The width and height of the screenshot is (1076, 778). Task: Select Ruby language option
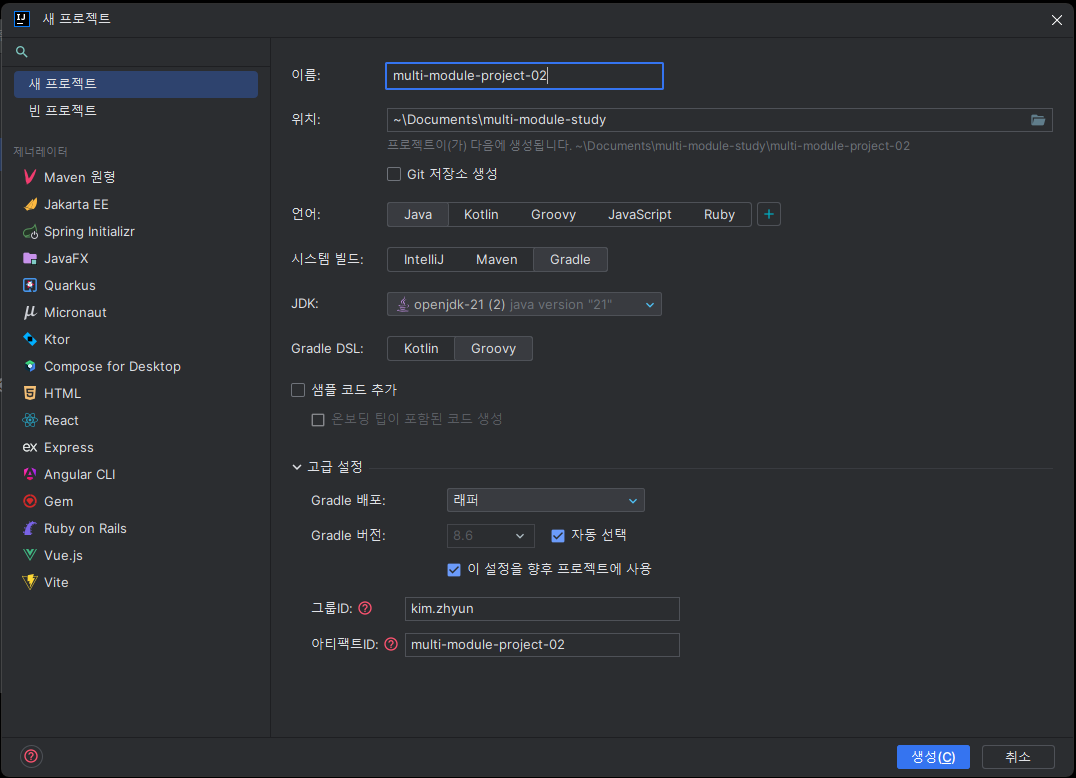tap(719, 215)
